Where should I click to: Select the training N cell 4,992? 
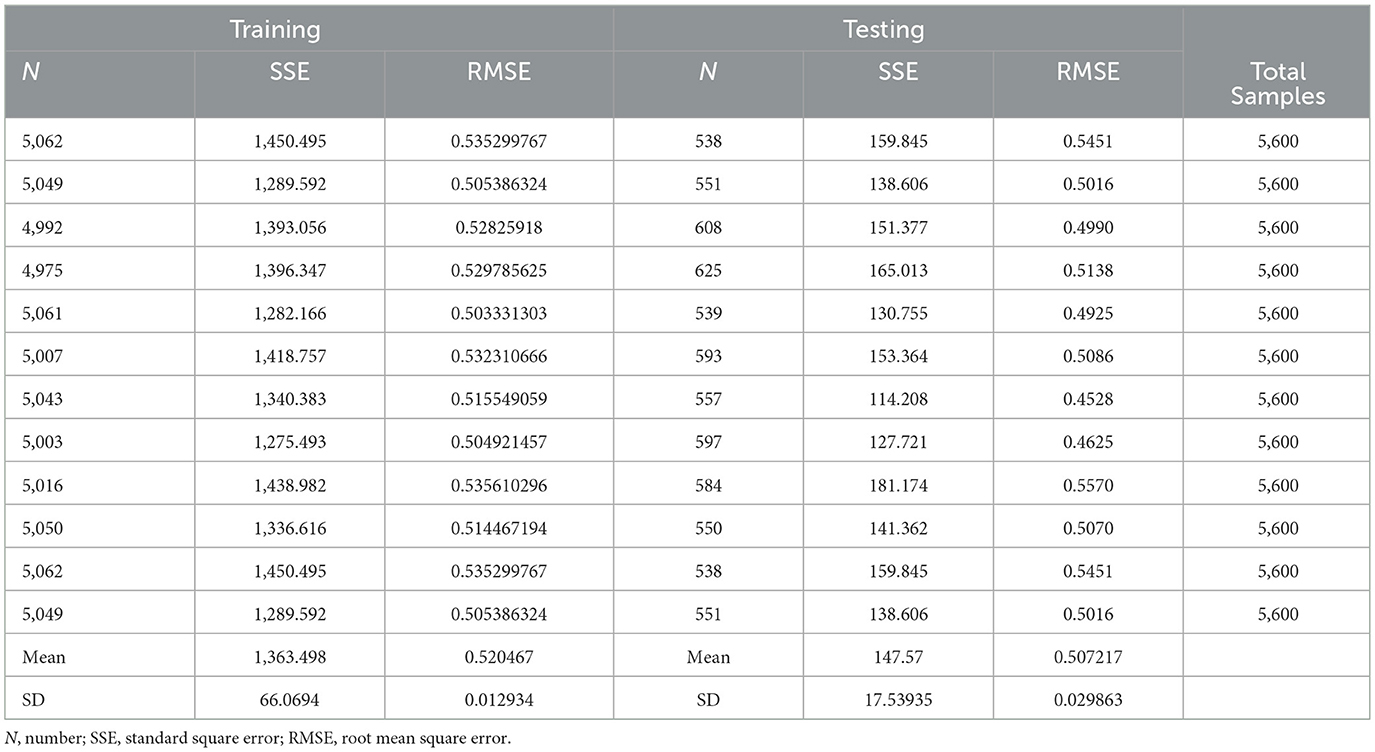[x=39, y=228]
